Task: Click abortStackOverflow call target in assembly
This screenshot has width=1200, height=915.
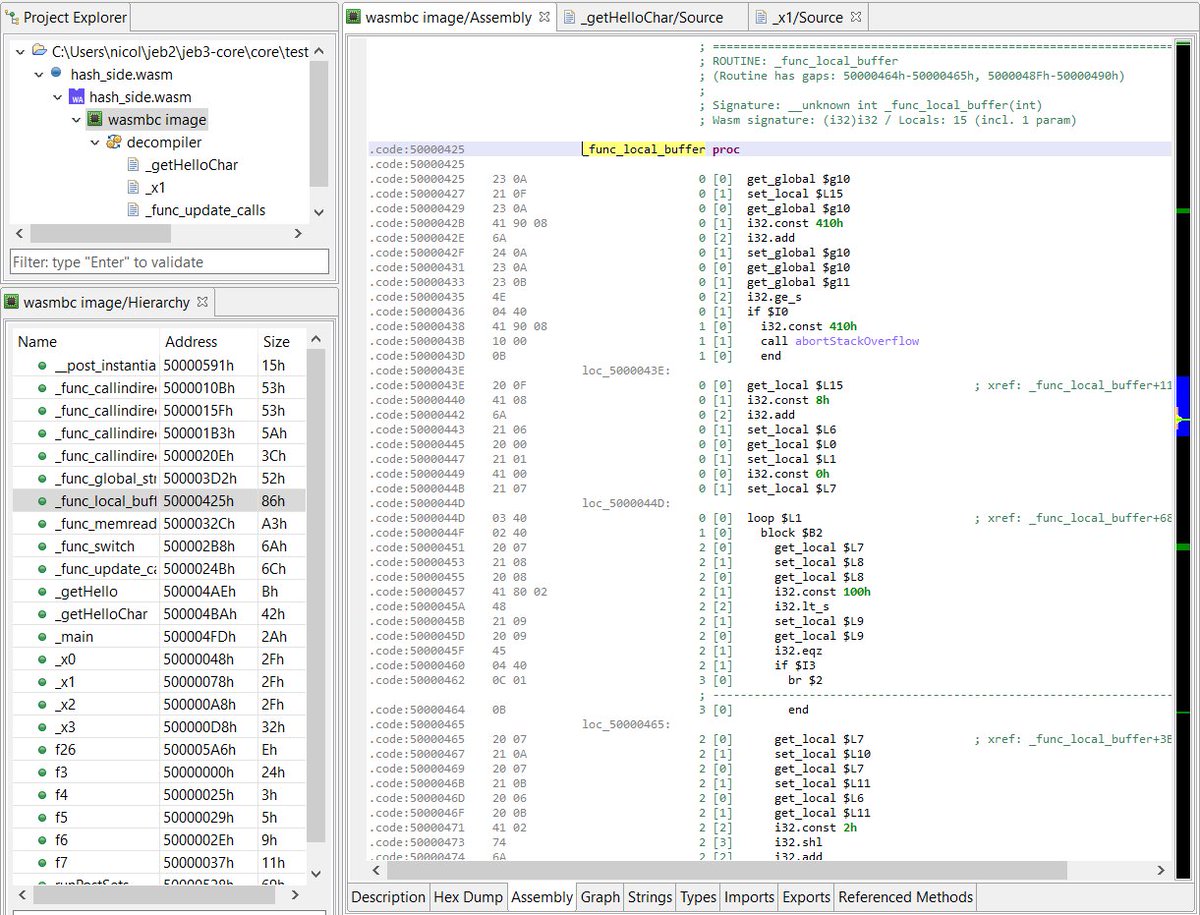Action: (x=856, y=341)
